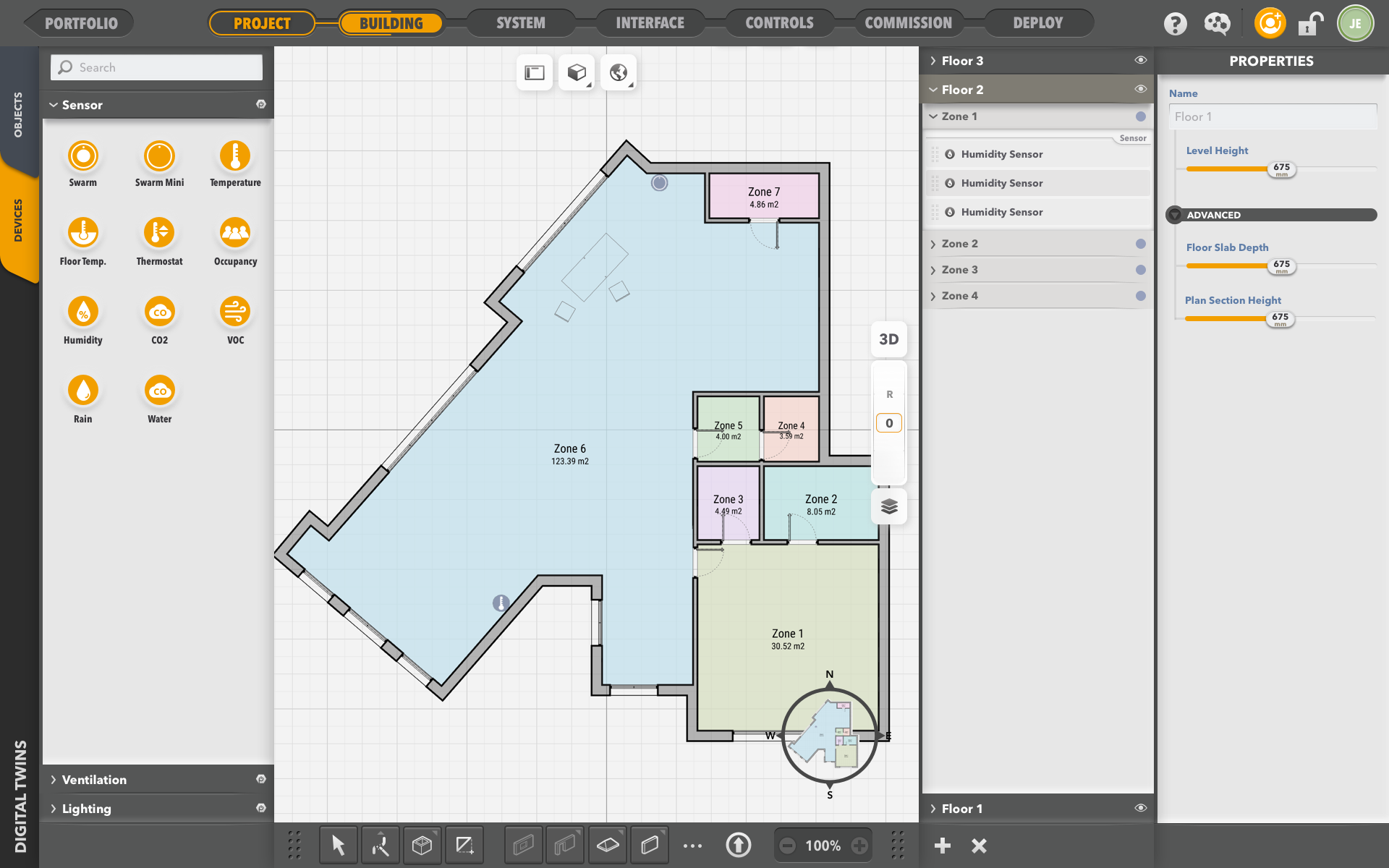Choose the CO2 sensor icon
Viewport: 1389px width, 868px height.
[159, 312]
